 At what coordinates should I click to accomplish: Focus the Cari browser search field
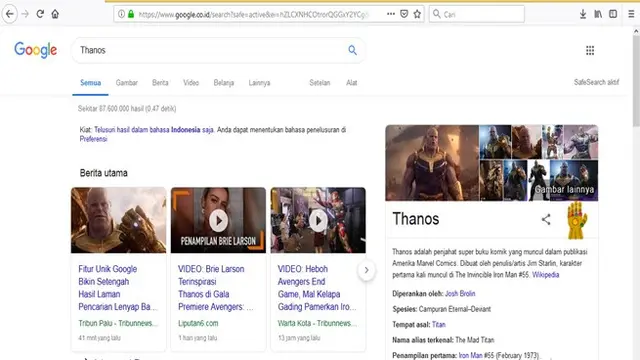(476, 14)
